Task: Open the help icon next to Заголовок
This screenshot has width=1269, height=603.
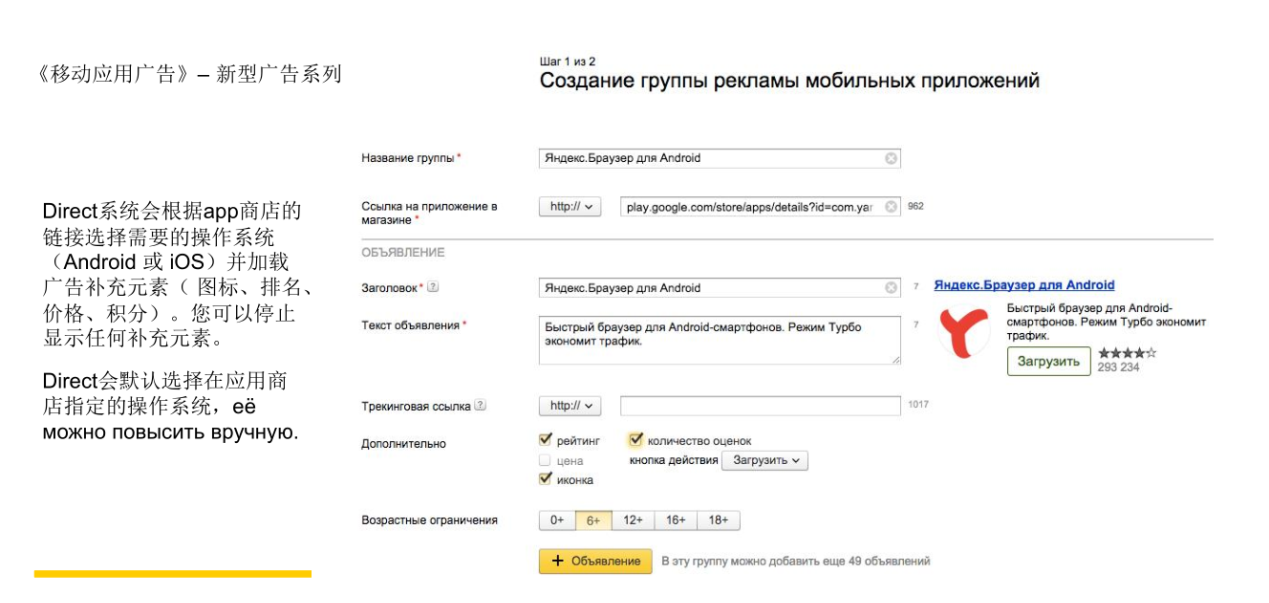Action: point(433,287)
